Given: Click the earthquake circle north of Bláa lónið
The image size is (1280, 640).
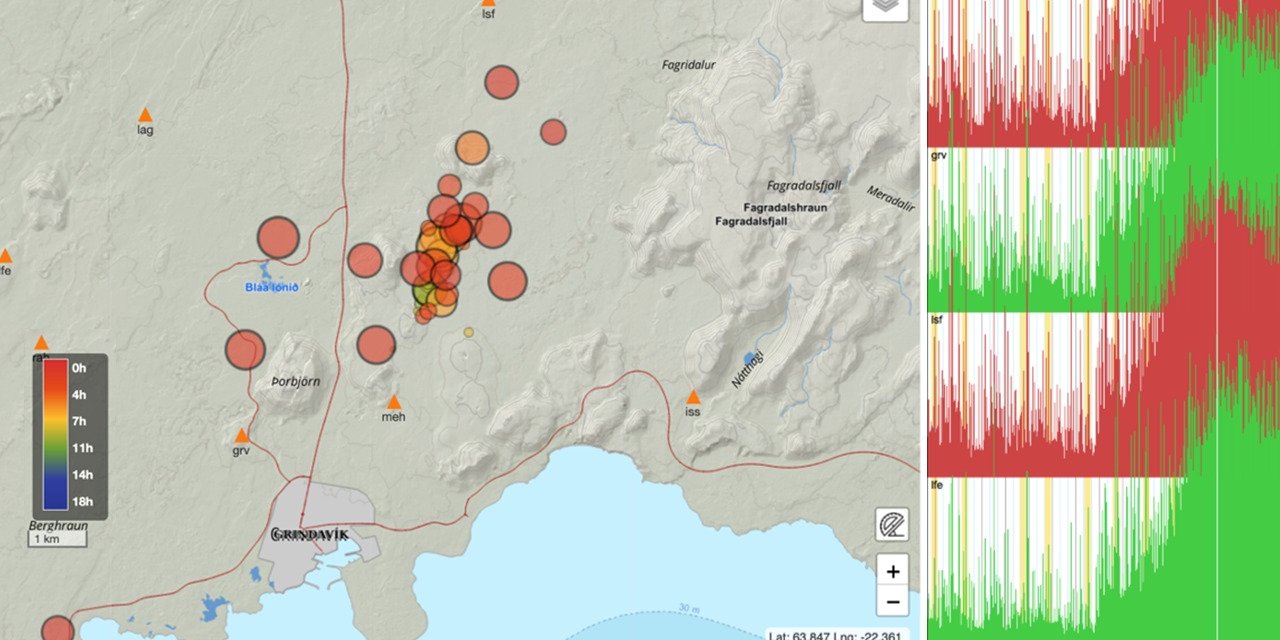Looking at the screenshot, I should tap(278, 238).
